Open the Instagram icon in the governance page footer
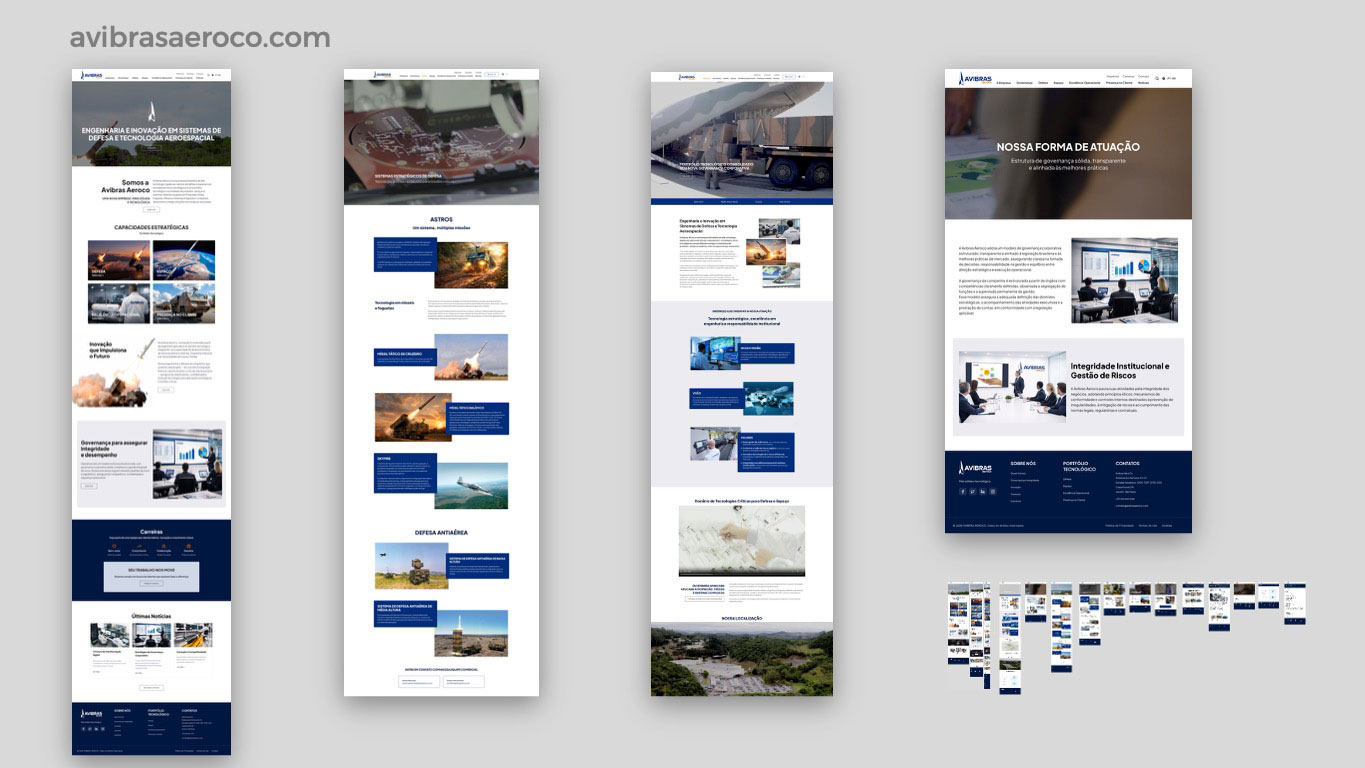This screenshot has width=1365, height=768. tap(993, 492)
